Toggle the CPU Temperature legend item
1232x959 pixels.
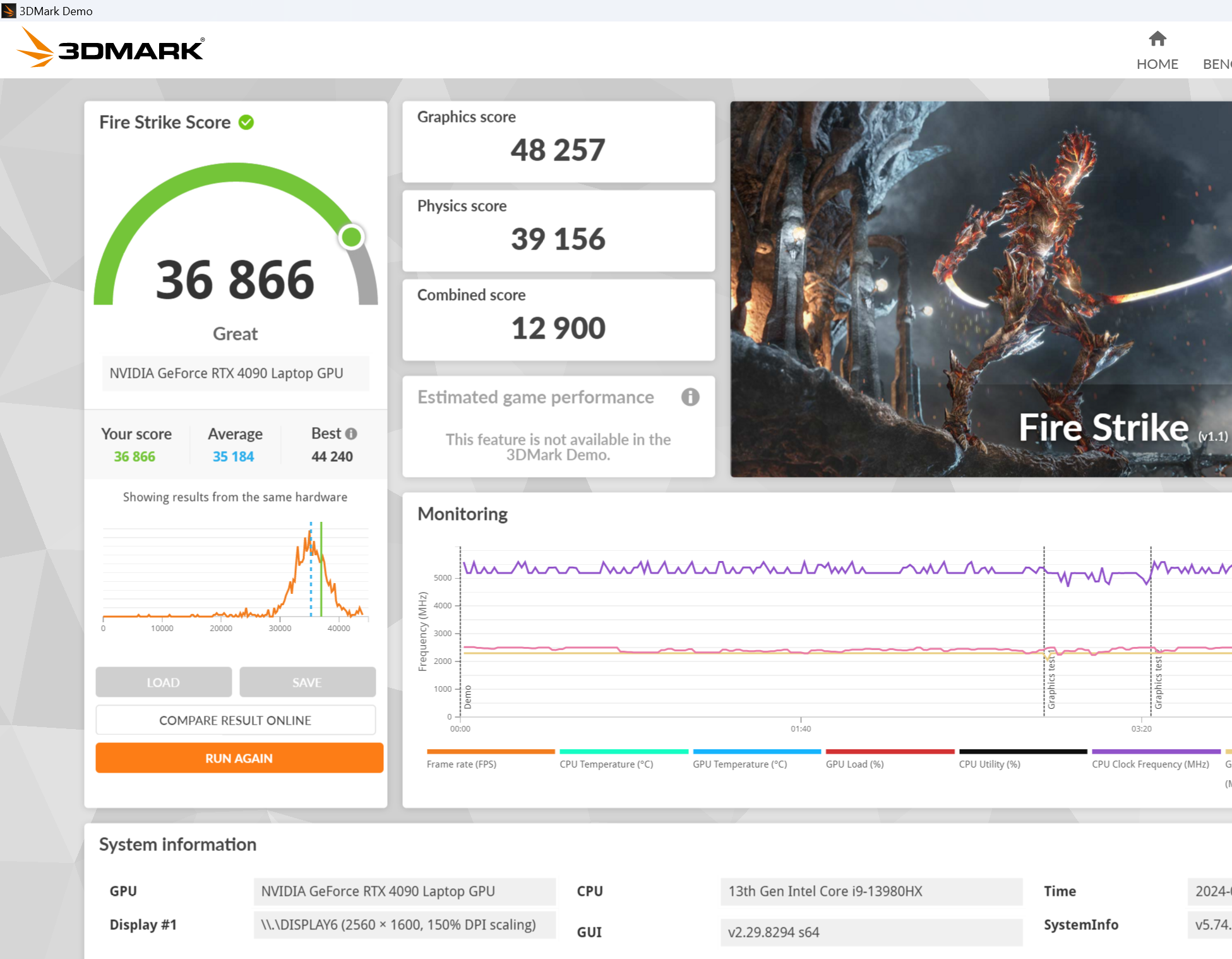606,764
